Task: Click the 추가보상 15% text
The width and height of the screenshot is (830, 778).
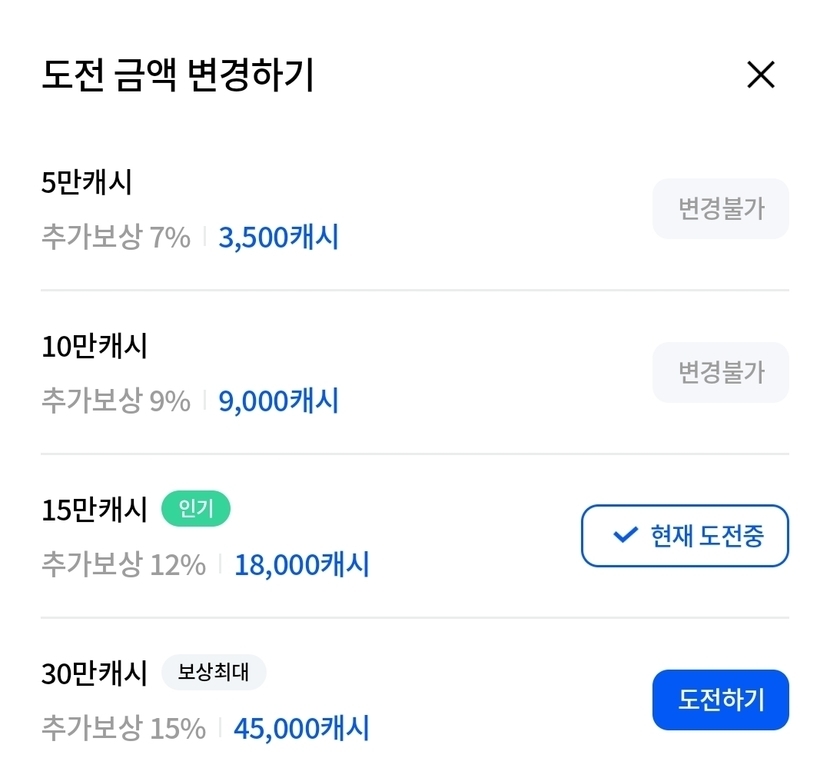Action: tap(123, 728)
